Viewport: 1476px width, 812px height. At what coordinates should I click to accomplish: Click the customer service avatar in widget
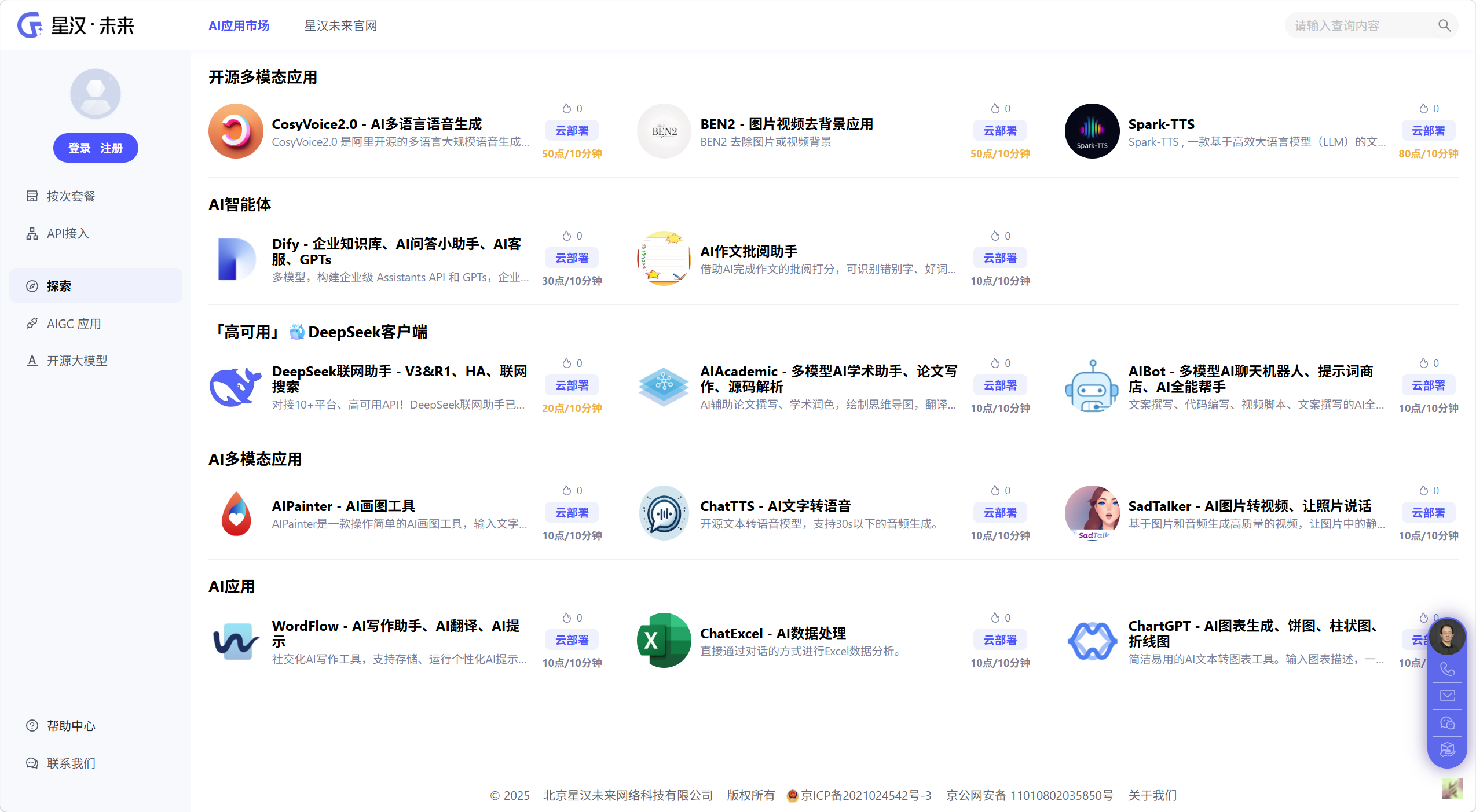pyautogui.click(x=1448, y=636)
